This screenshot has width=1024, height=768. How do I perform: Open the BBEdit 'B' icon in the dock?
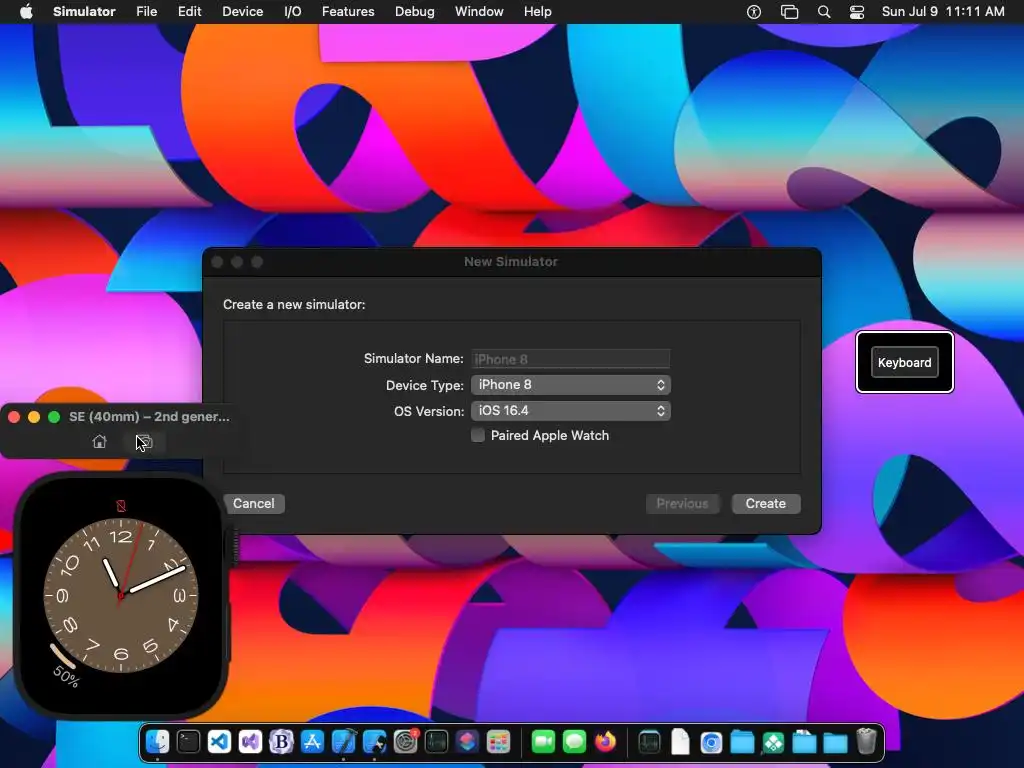click(x=281, y=742)
